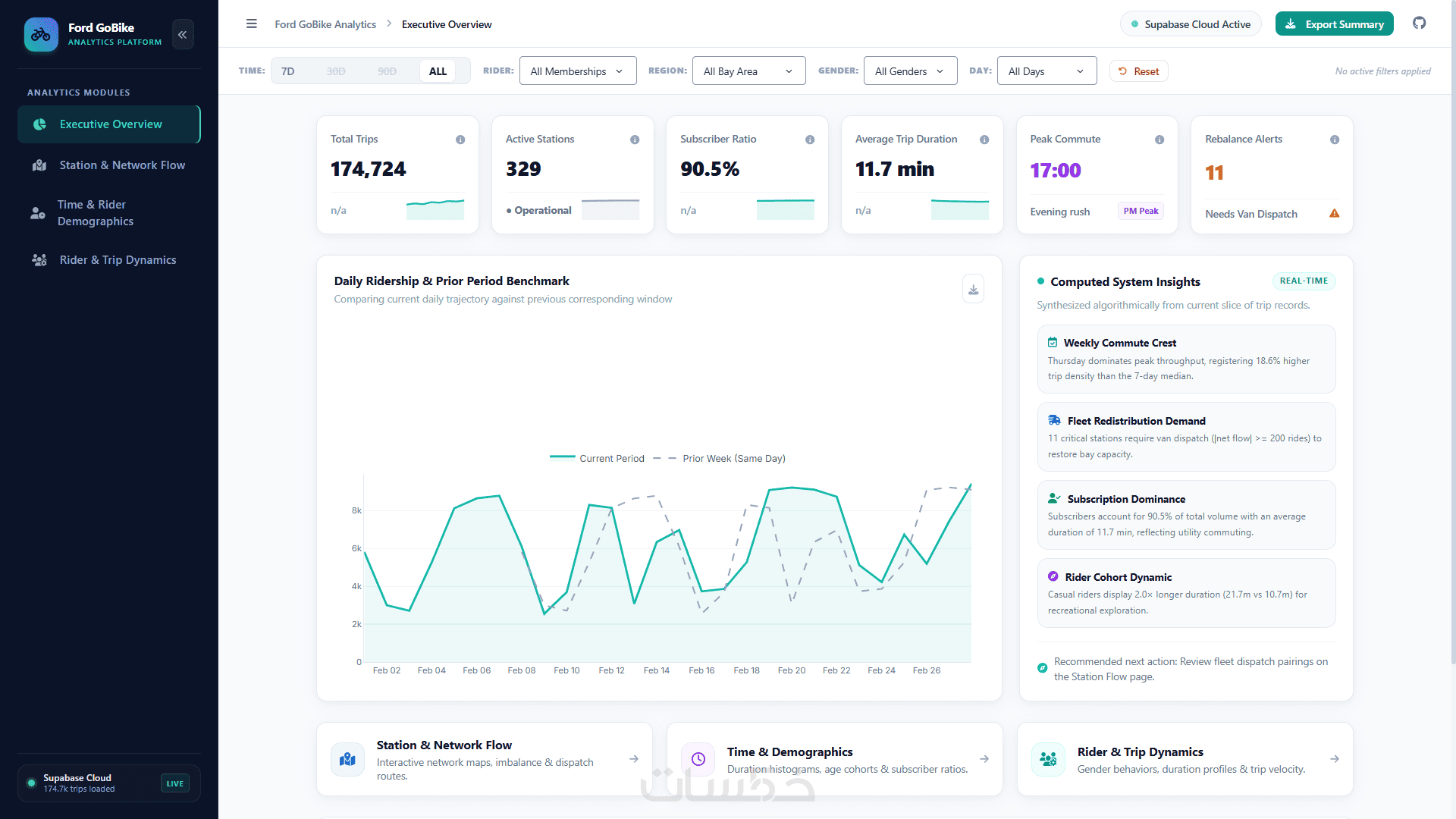Toggle Current Period series in chart legend
This screenshot has height=819, width=1456.
pyautogui.click(x=597, y=459)
